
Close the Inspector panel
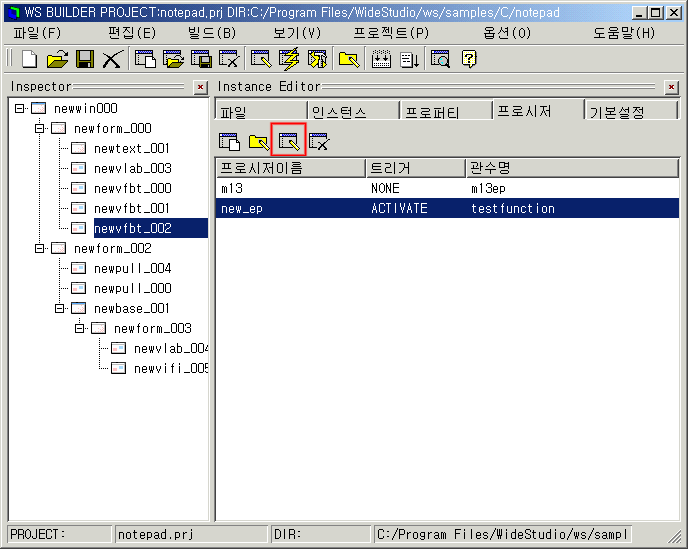pos(201,87)
